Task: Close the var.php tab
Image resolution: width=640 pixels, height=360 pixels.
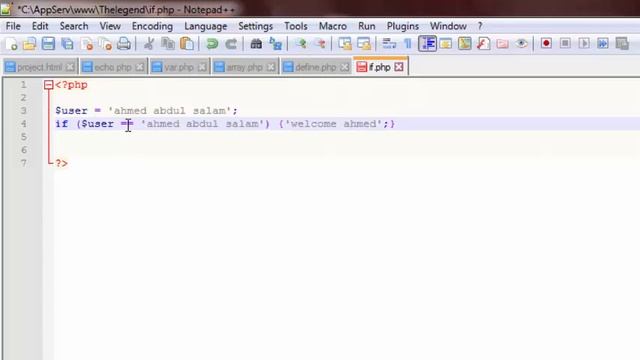Action: [202, 67]
